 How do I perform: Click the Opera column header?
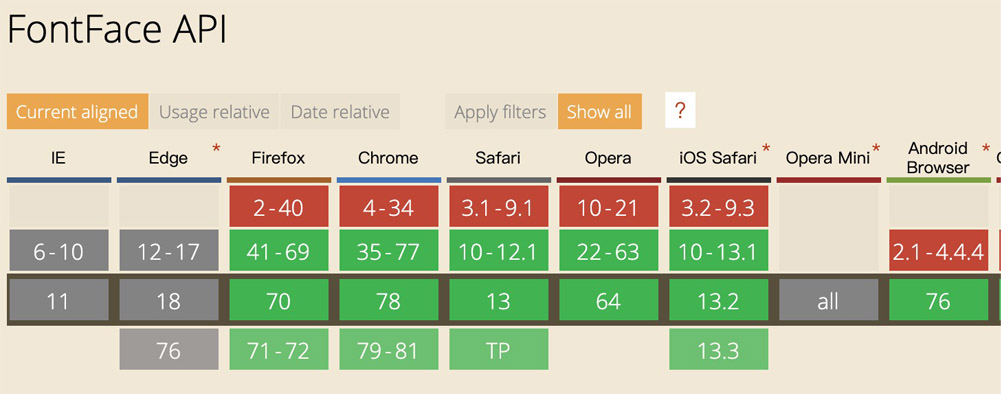click(x=608, y=158)
